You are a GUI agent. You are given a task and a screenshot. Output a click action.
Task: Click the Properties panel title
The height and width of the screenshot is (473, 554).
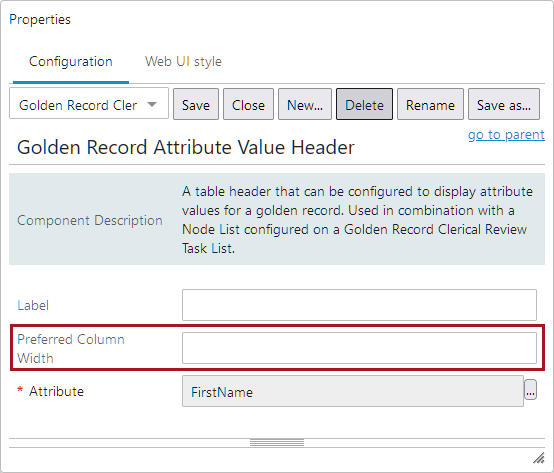(40, 19)
